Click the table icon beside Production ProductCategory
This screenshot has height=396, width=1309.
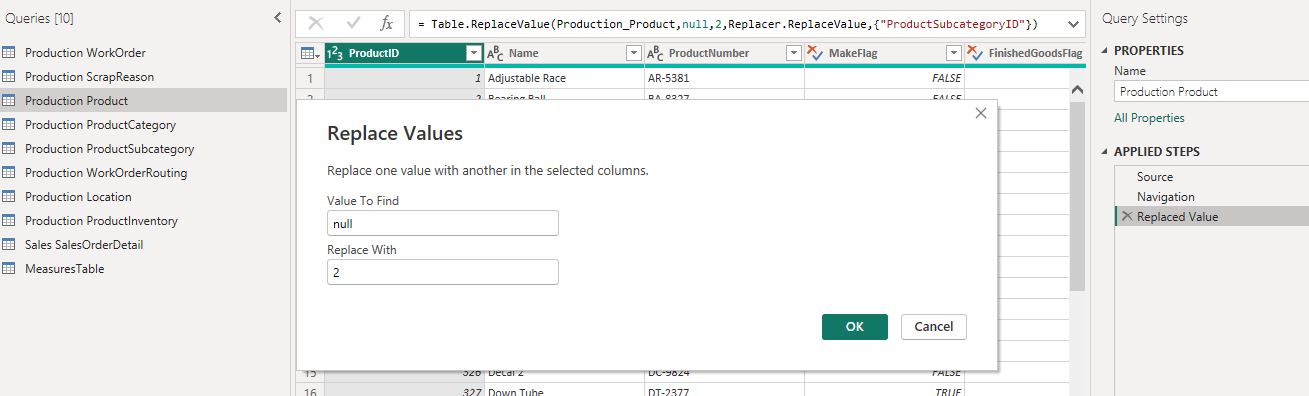click(x=9, y=125)
